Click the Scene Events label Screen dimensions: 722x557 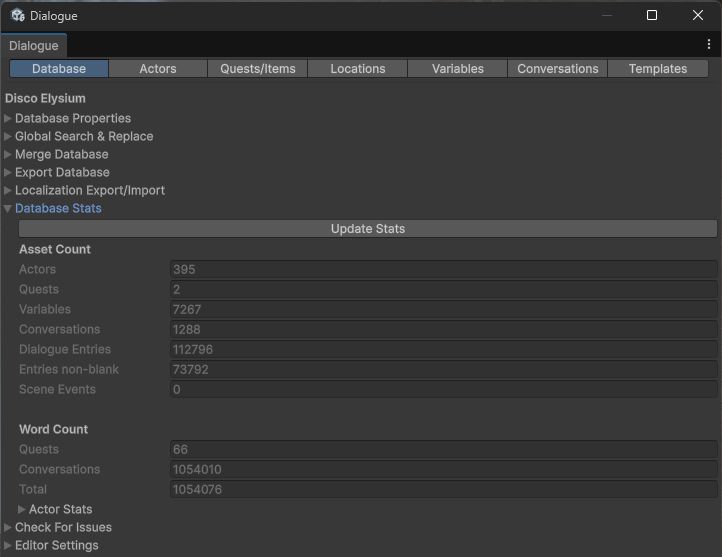57,389
